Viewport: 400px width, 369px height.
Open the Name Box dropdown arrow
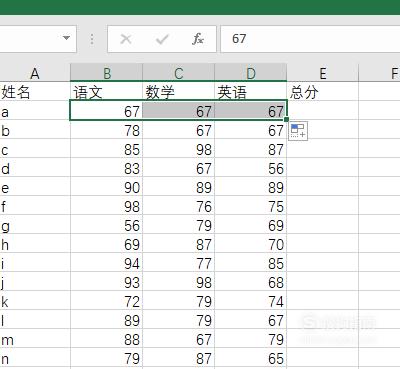pos(66,38)
